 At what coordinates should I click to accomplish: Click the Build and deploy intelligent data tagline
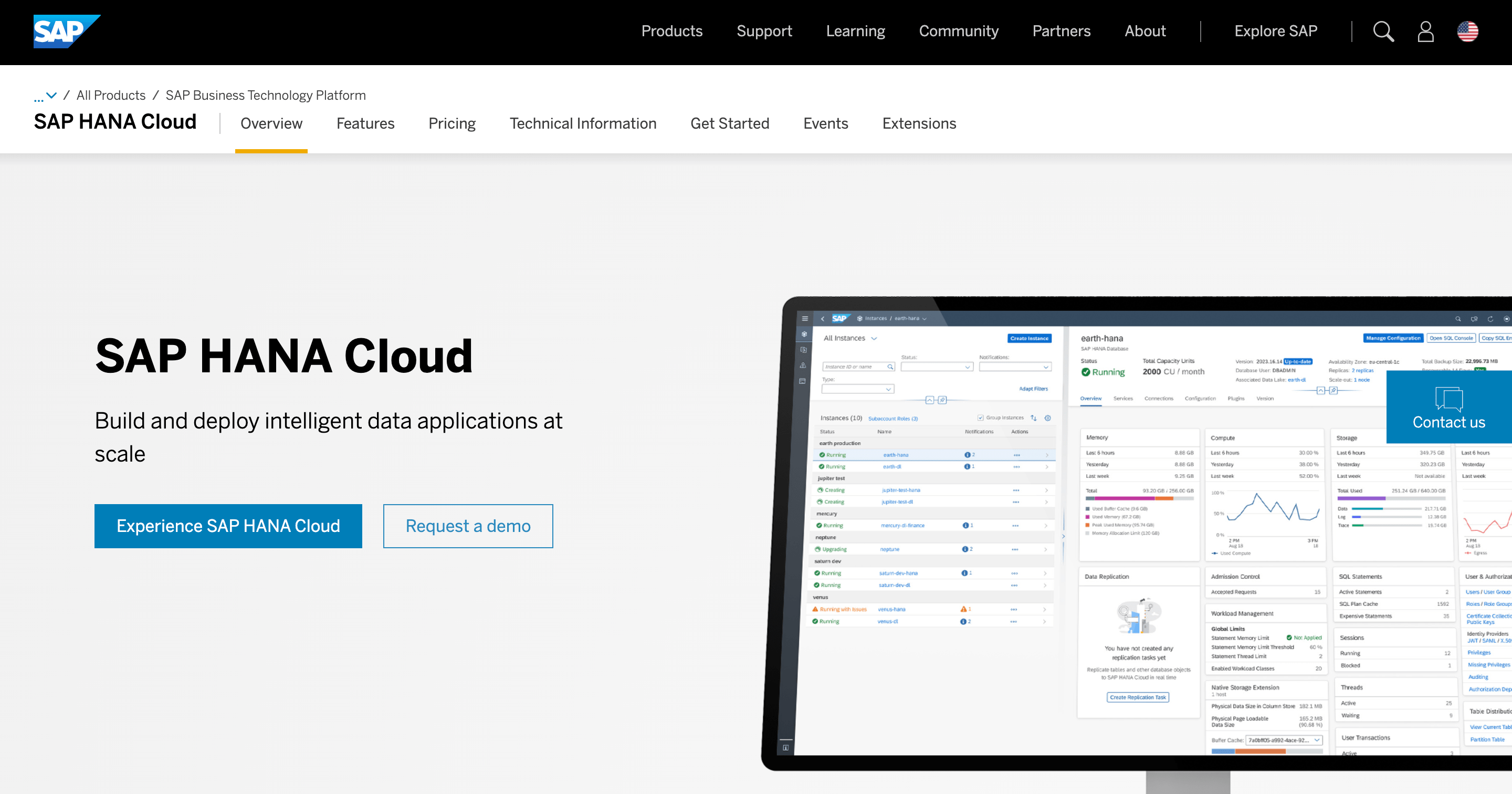click(x=329, y=437)
